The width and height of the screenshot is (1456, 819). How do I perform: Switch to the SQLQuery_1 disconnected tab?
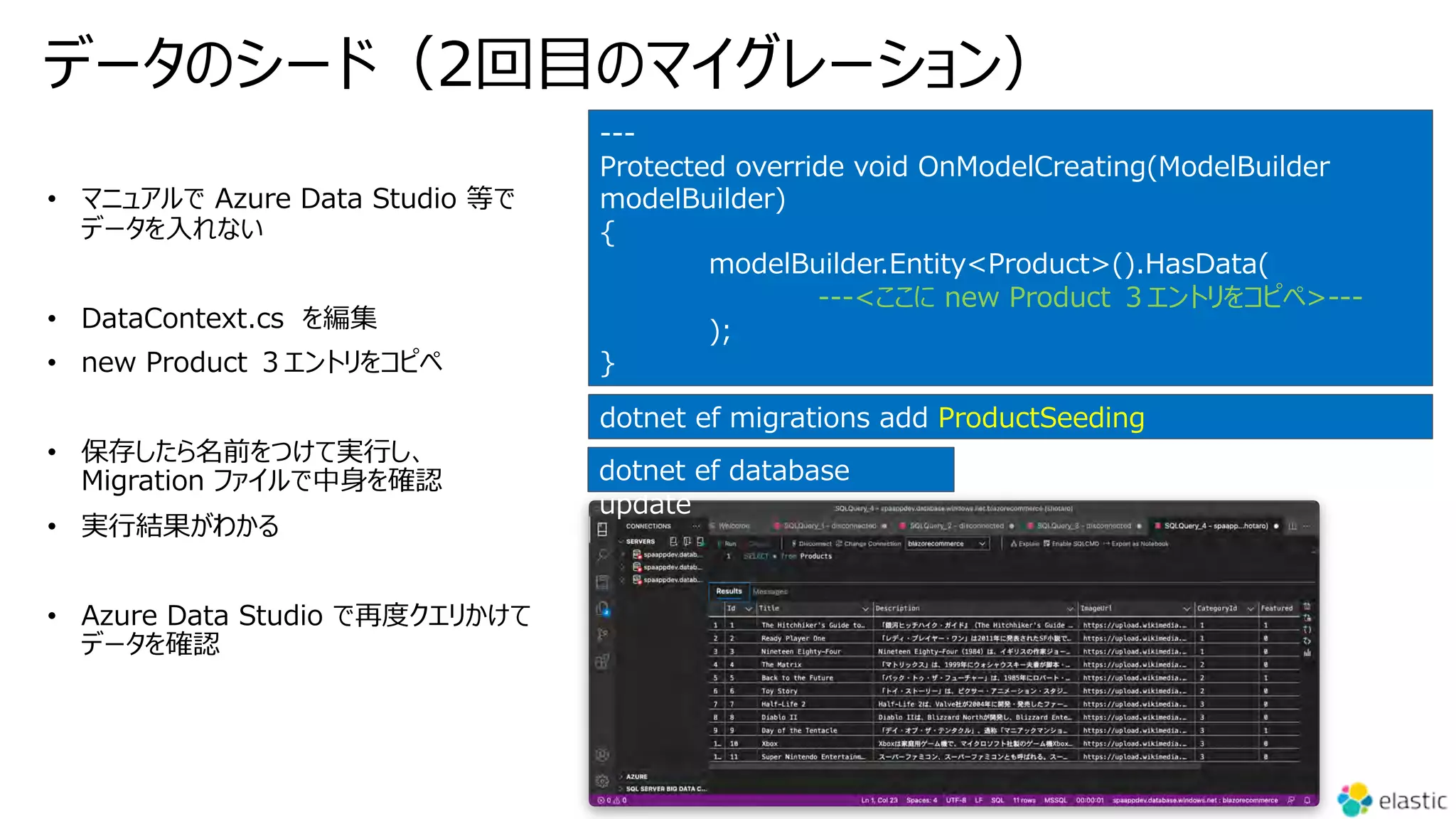click(830, 526)
